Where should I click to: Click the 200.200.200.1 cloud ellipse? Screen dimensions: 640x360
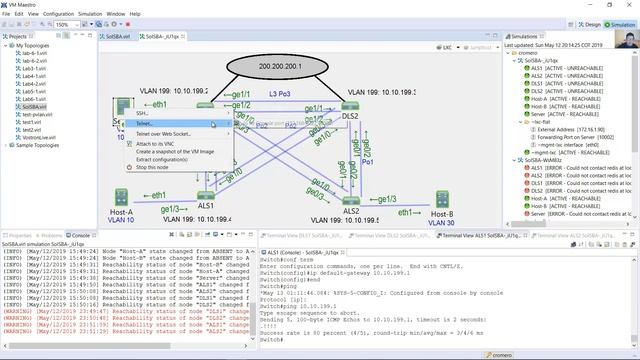278,66
